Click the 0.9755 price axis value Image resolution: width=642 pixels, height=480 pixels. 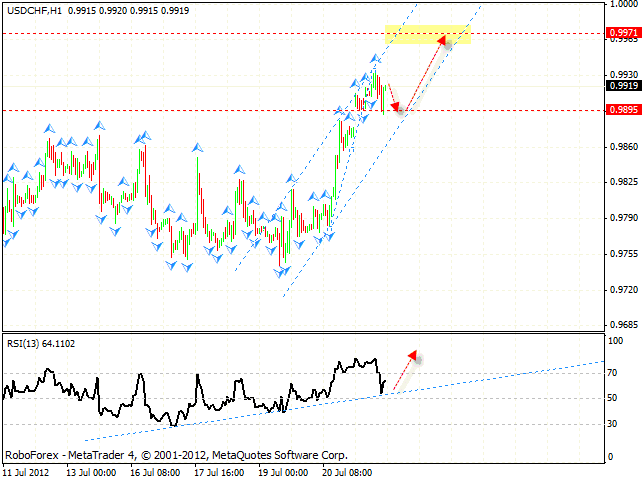coord(622,254)
